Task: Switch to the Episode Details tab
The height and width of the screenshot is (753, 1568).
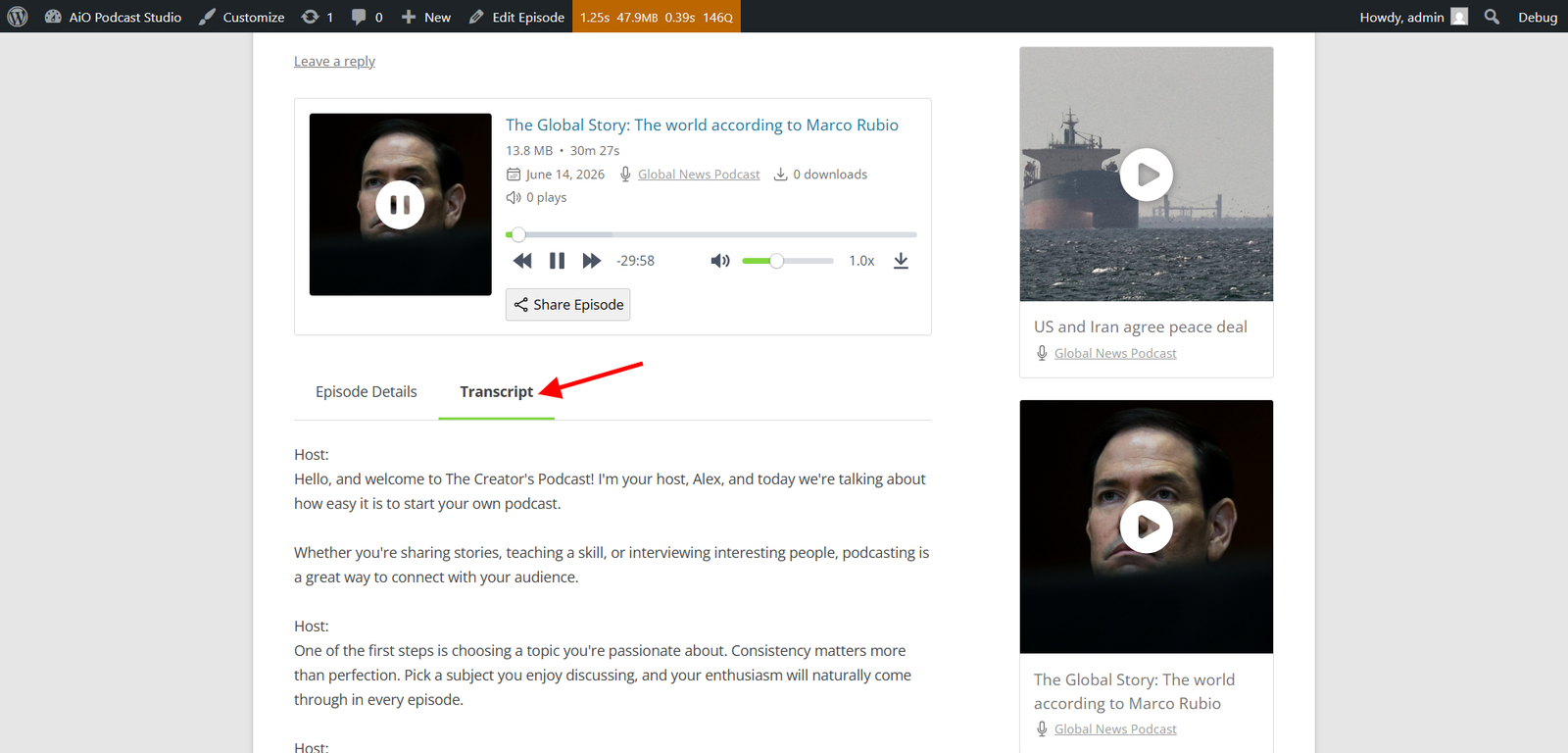Action: (367, 391)
